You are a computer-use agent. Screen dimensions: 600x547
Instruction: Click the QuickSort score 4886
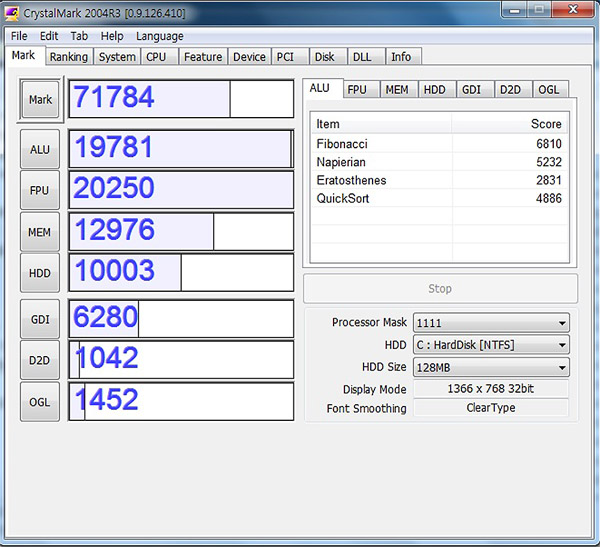click(x=549, y=198)
